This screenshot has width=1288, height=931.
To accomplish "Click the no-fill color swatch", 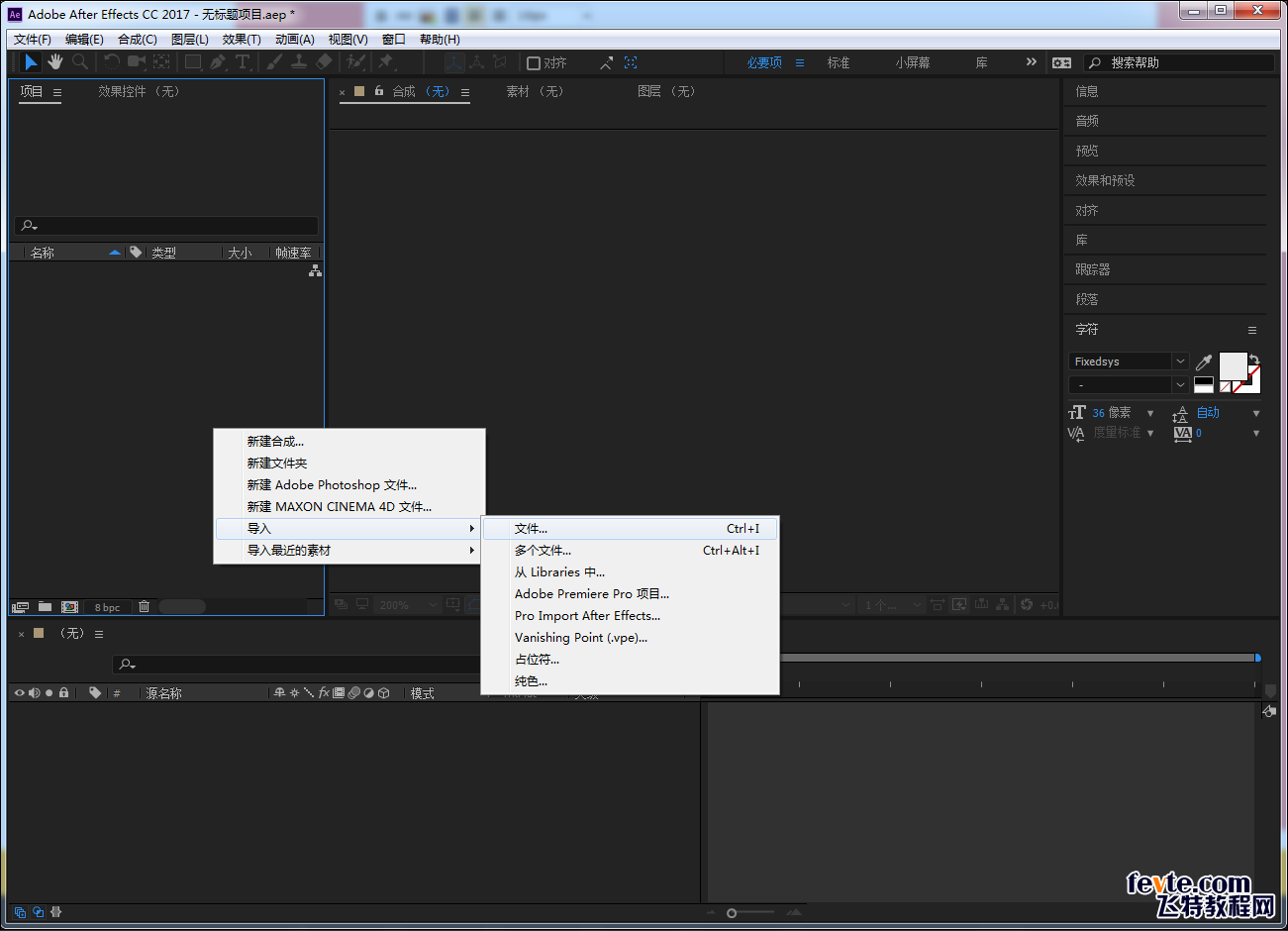I will pos(1226,387).
